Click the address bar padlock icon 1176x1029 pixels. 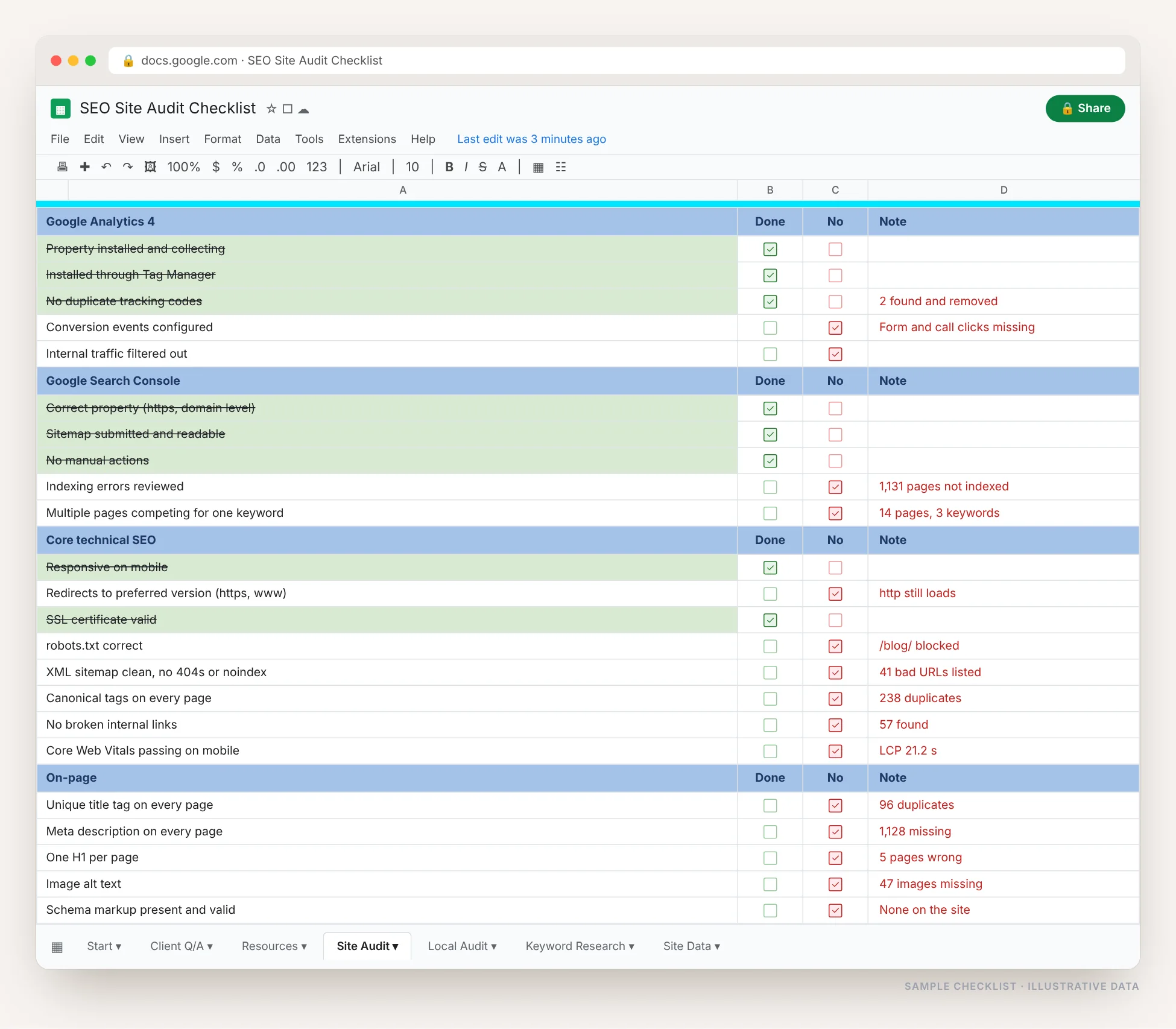coord(128,60)
